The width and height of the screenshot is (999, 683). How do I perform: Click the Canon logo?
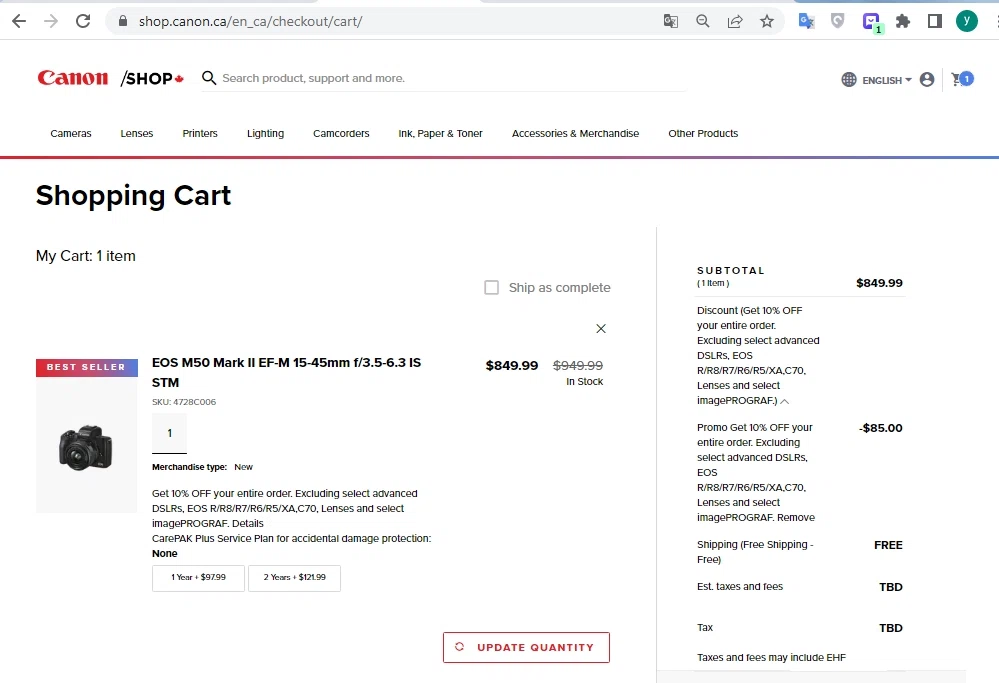pyautogui.click(x=73, y=78)
